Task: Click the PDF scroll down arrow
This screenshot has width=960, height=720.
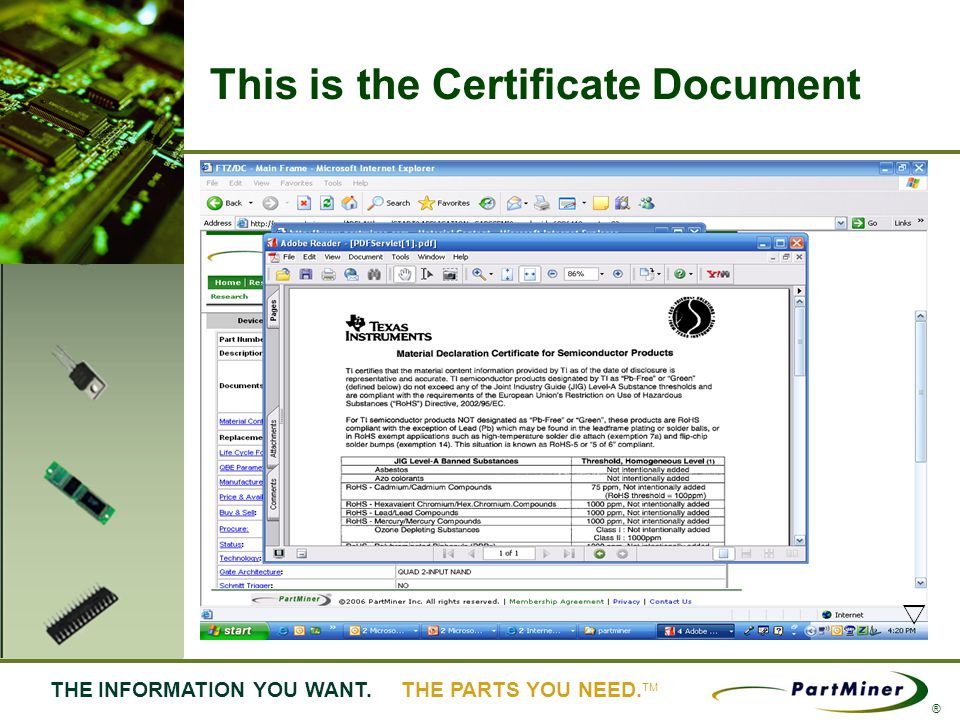Action: click(800, 540)
